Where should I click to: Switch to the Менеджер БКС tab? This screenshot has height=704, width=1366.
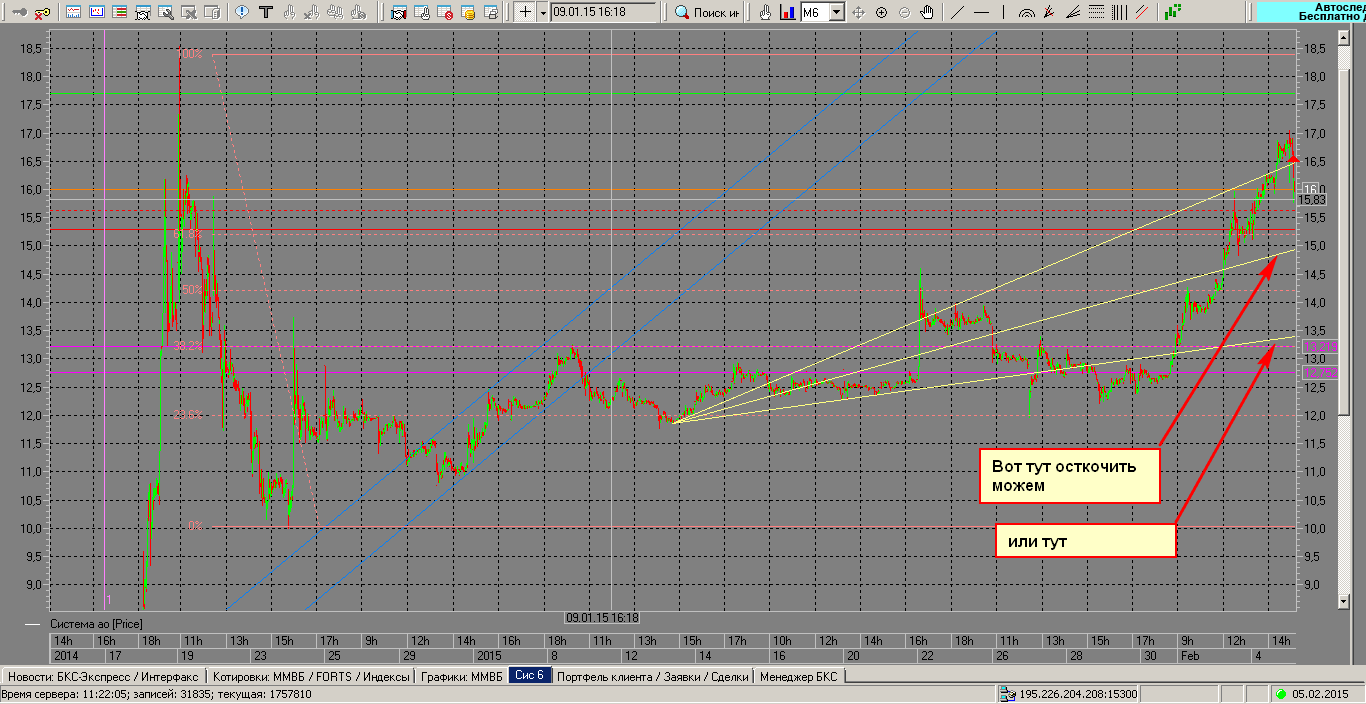800,676
